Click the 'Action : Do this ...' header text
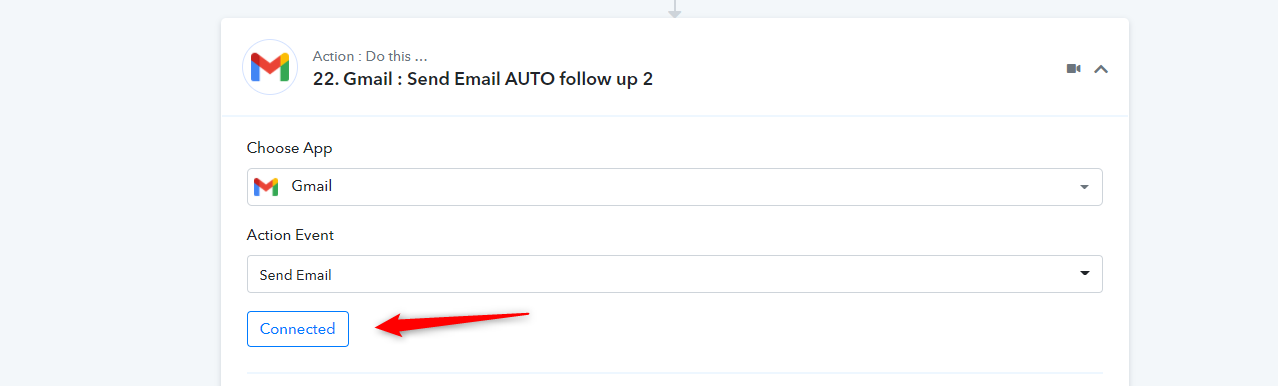Image resolution: width=1278 pixels, height=386 pixels. pyautogui.click(x=370, y=56)
